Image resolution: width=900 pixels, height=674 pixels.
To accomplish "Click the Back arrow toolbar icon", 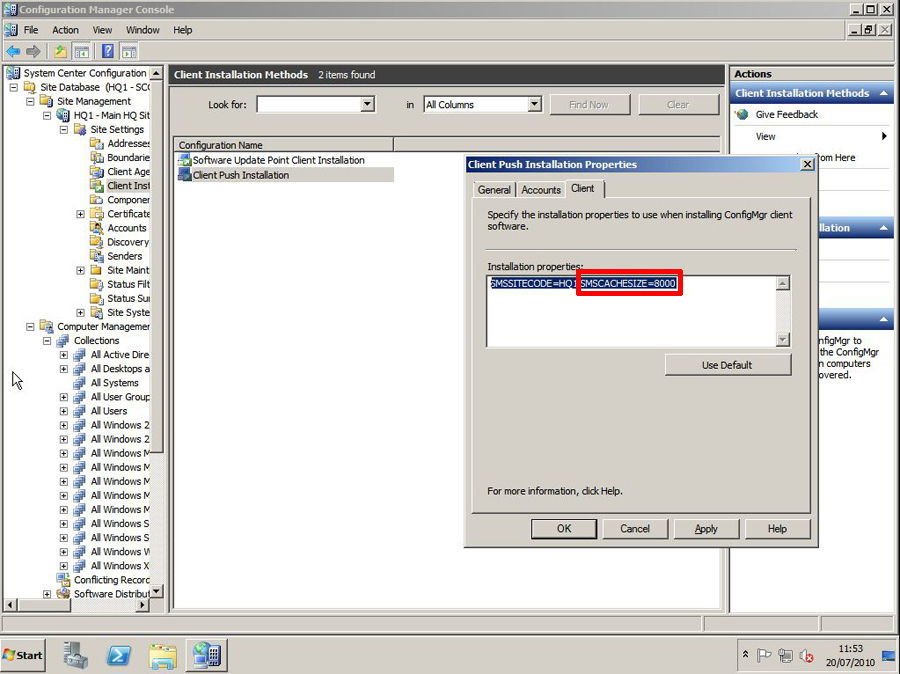I will (13, 52).
